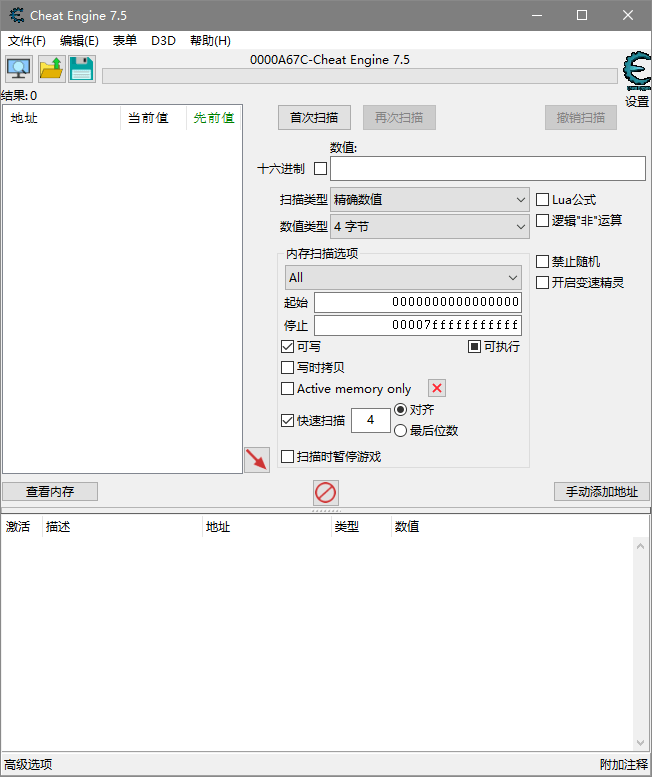Screen dimensions: 652x777
Task: Click the panel splitter grip dots
Action: pyautogui.click(x=326, y=510)
